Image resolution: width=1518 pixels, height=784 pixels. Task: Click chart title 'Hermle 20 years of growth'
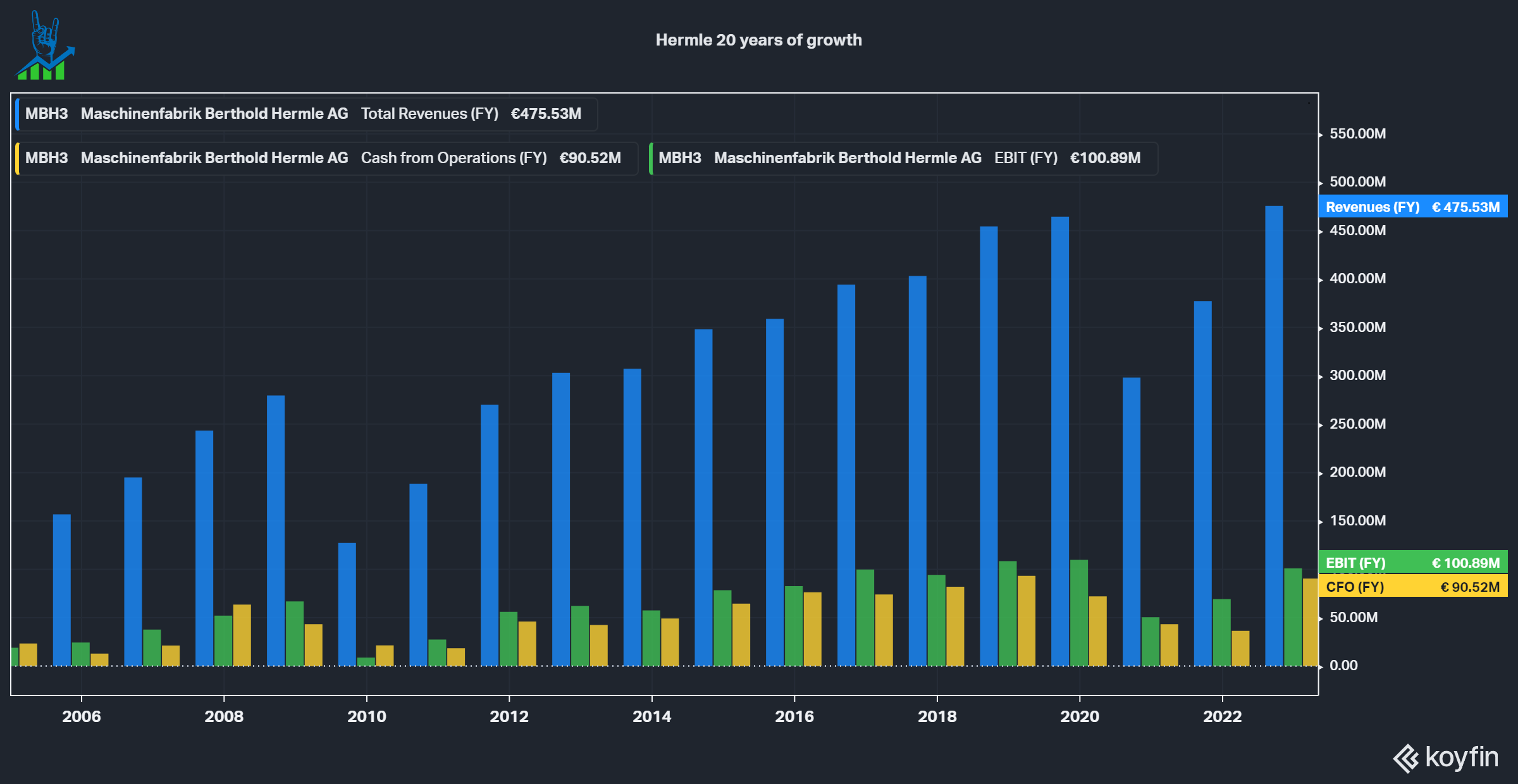tap(758, 40)
